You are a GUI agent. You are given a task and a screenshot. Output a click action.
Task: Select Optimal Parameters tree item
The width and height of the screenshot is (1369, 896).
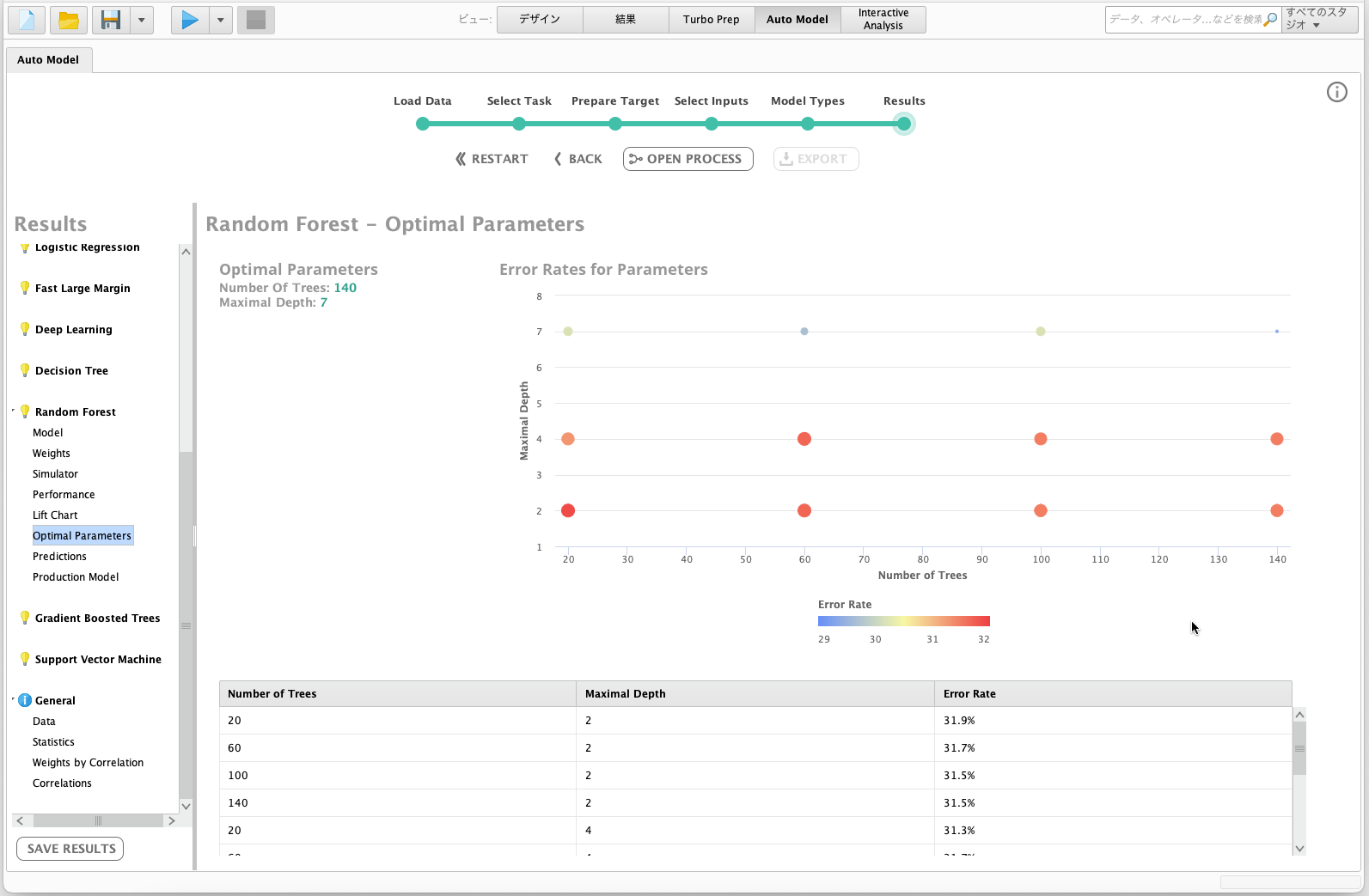pyautogui.click(x=83, y=536)
